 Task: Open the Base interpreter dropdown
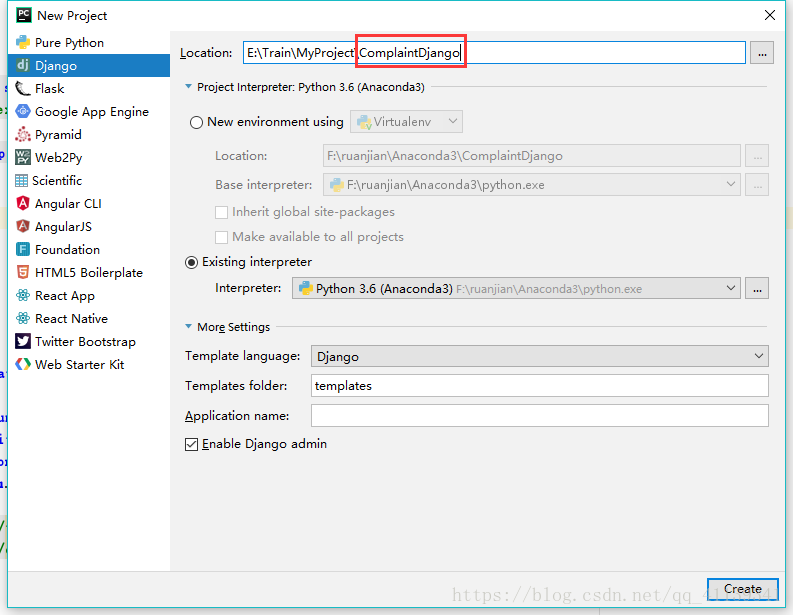730,184
